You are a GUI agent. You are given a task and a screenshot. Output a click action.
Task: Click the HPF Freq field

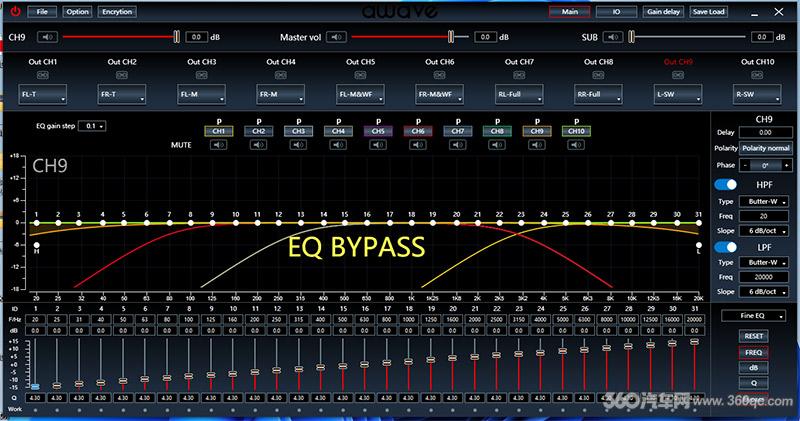click(764, 216)
